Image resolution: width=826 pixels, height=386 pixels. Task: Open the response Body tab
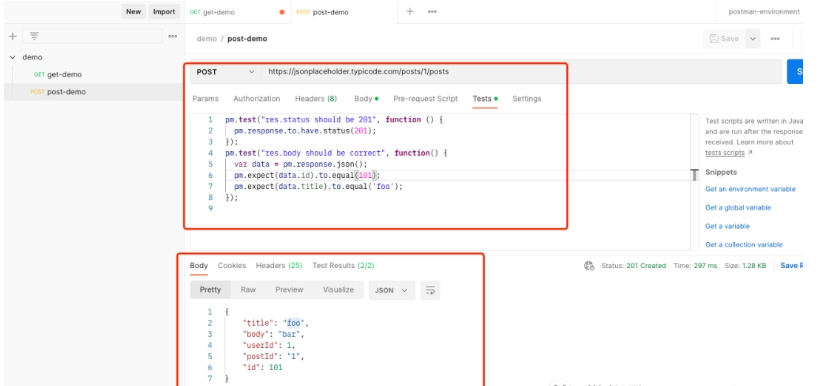(199, 265)
